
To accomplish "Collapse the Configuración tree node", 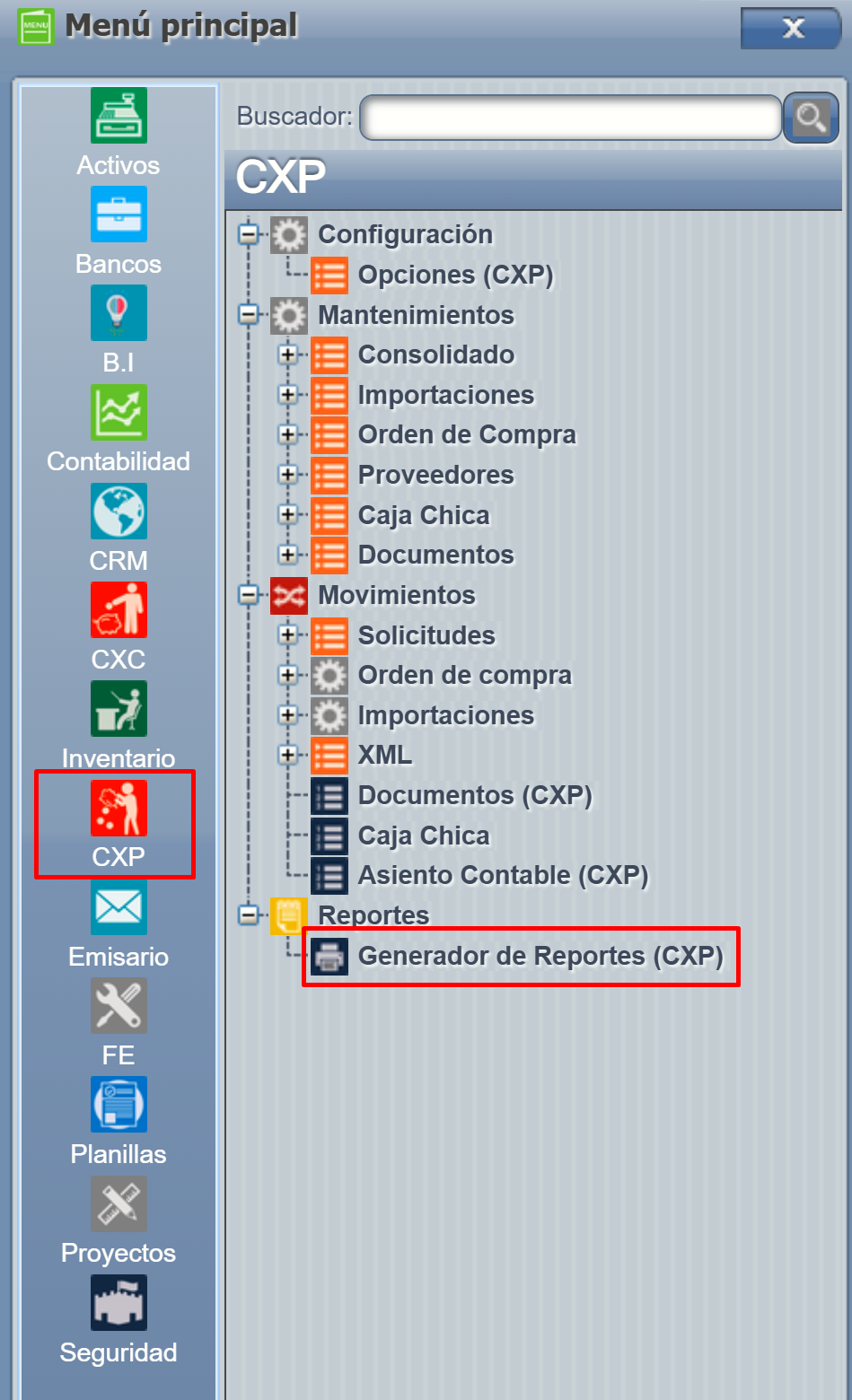I will coord(248,235).
